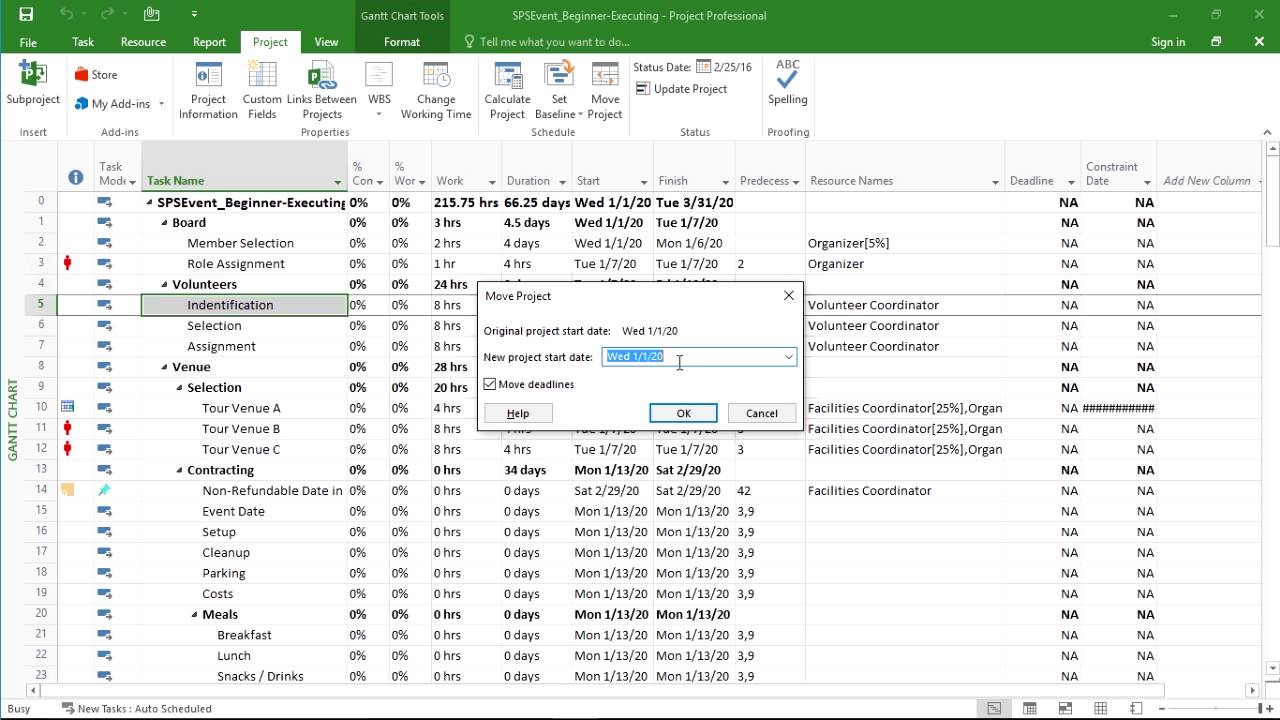Click the note indicator on row 14
The image size is (1280, 720).
click(x=68, y=490)
